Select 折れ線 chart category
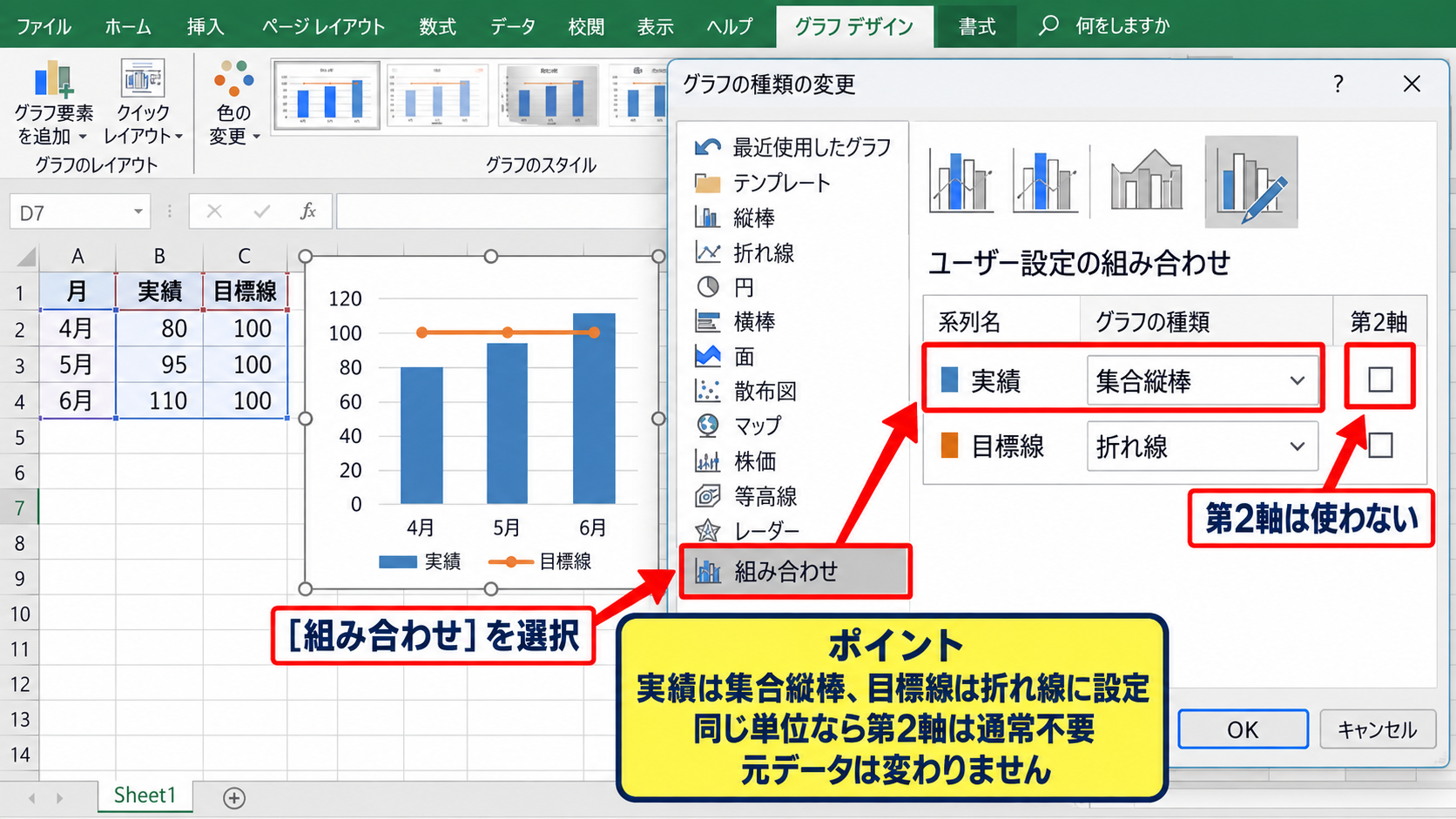Image resolution: width=1456 pixels, height=819 pixels. 745,252
